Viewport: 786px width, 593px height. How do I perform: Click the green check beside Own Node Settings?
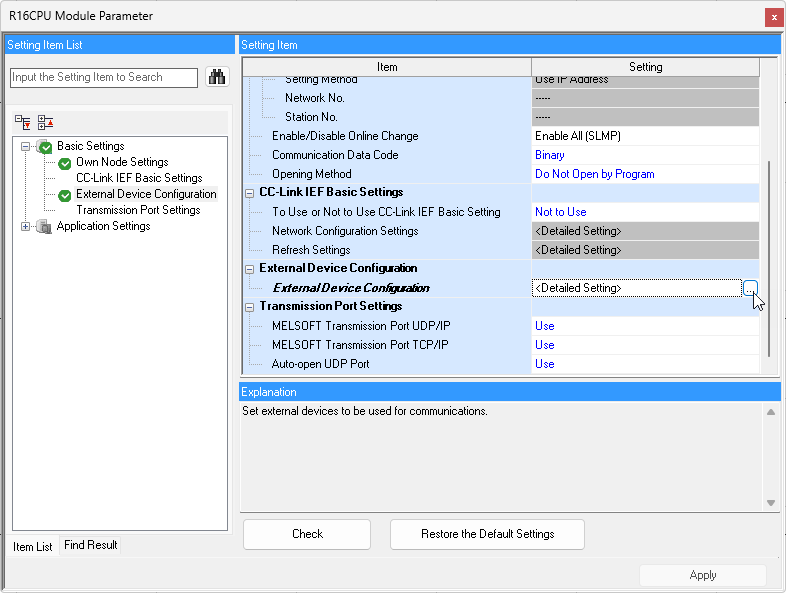(x=65, y=163)
